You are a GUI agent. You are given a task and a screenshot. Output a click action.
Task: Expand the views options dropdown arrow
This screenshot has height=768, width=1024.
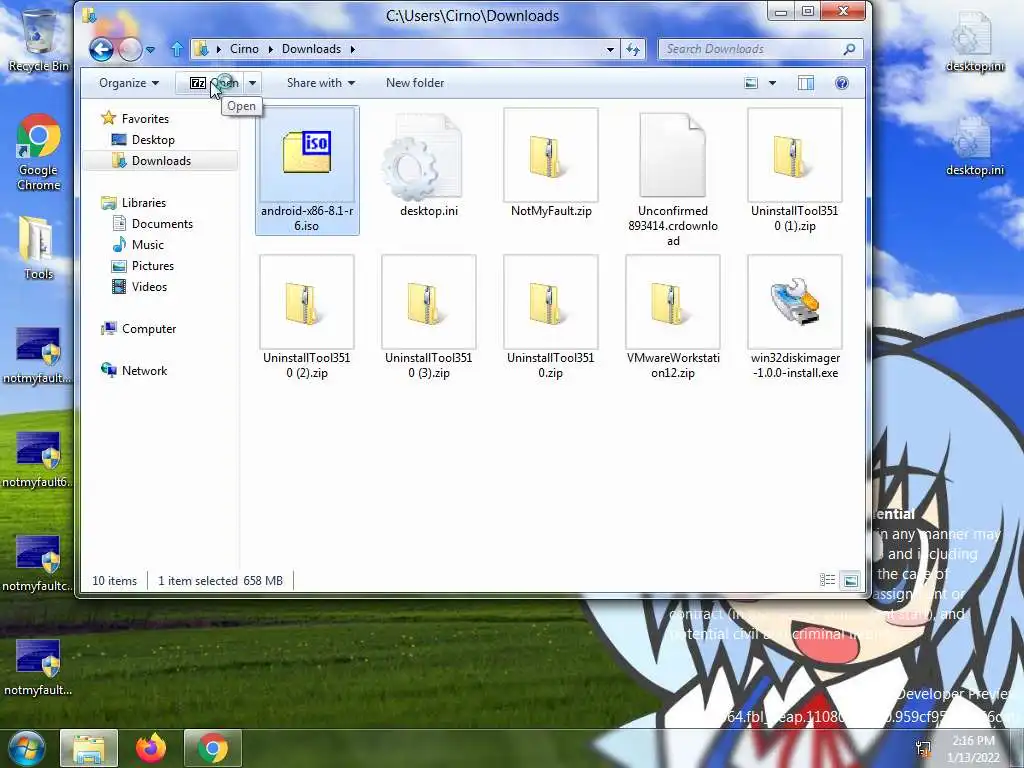point(773,83)
